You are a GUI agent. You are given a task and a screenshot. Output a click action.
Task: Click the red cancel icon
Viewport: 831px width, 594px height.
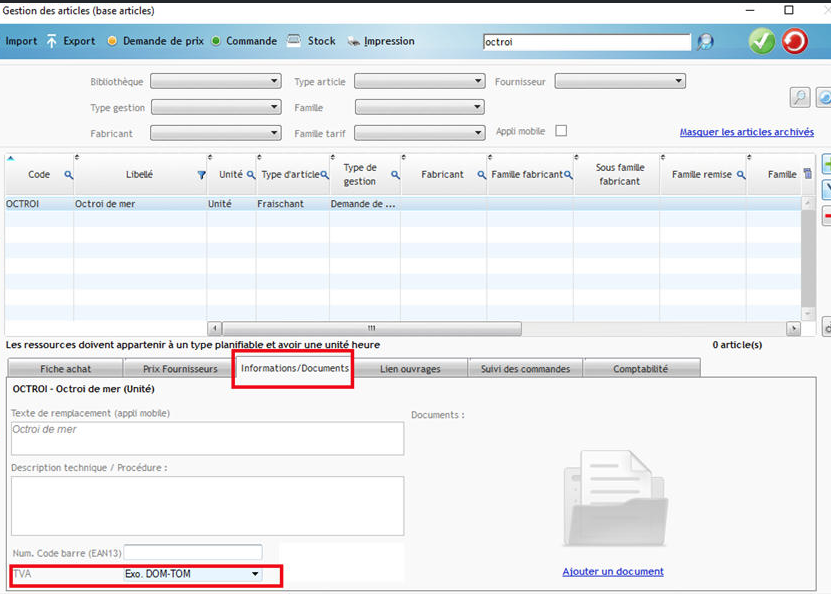click(794, 41)
